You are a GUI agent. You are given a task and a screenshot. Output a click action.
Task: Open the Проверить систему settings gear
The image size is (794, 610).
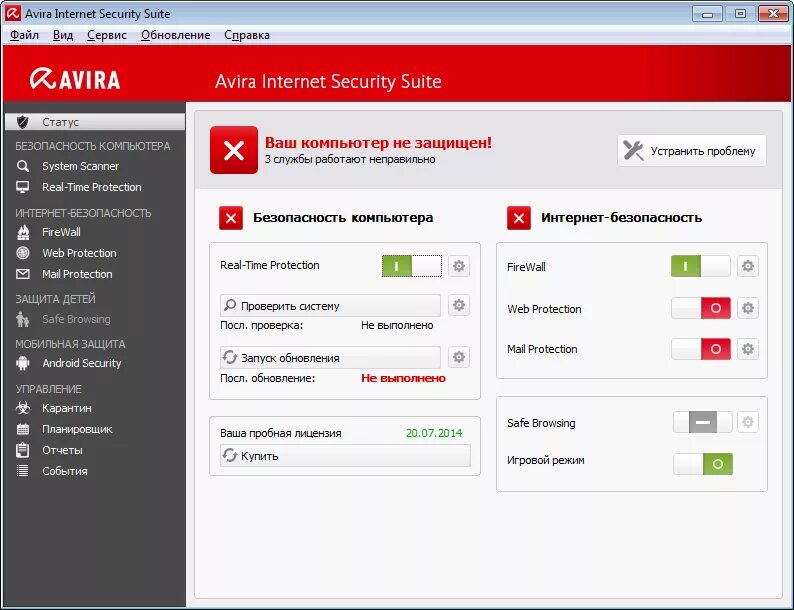tap(459, 305)
